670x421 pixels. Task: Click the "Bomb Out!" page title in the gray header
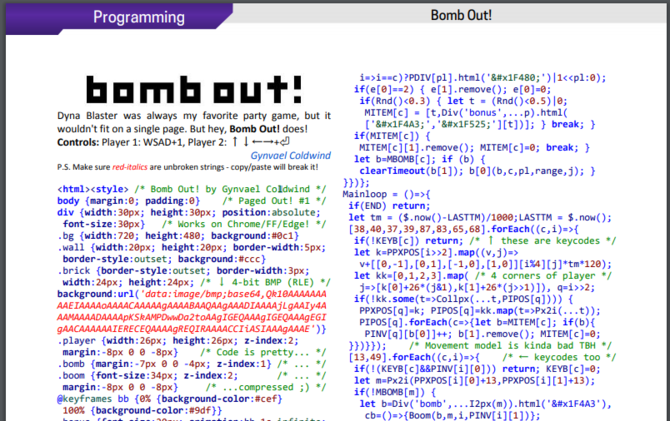pos(461,15)
